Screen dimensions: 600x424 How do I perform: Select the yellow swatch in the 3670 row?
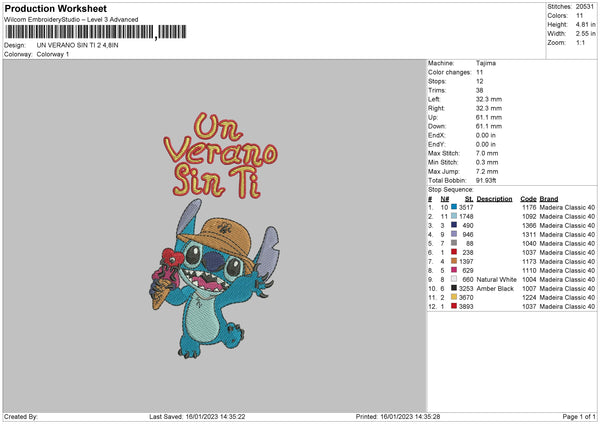(454, 297)
